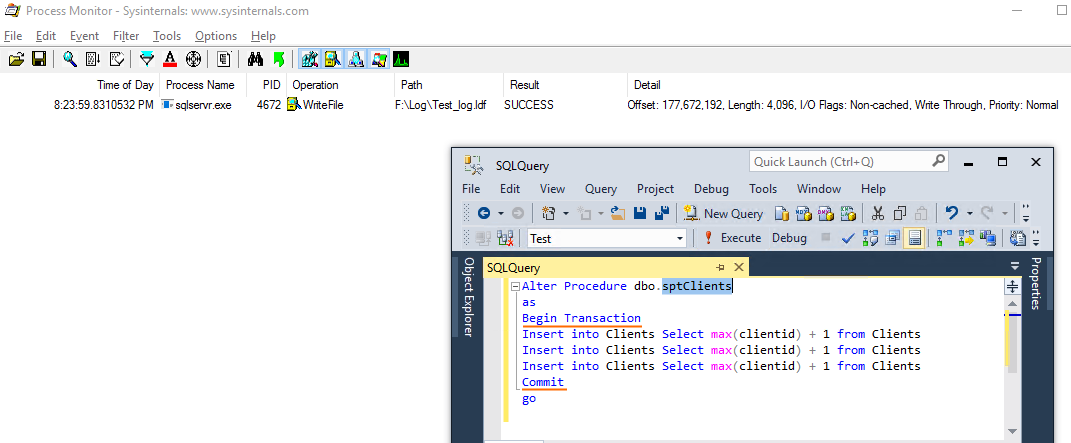
Task: Toggle Show Profiling Events graph icon
Action: tap(401, 59)
